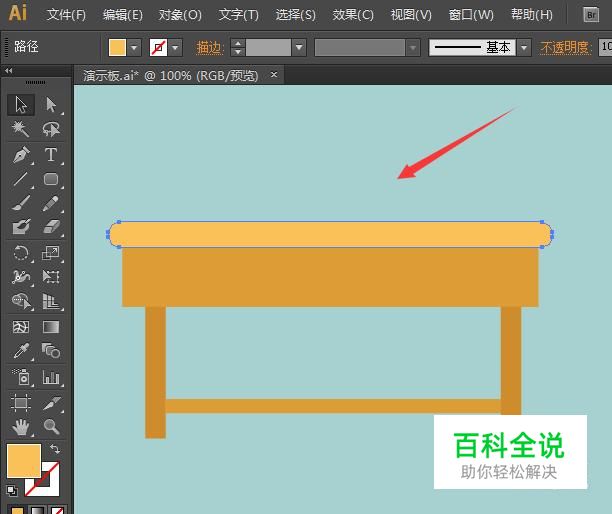This screenshot has width=612, height=514.
Task: Activate the Slice tool
Action: point(51,403)
